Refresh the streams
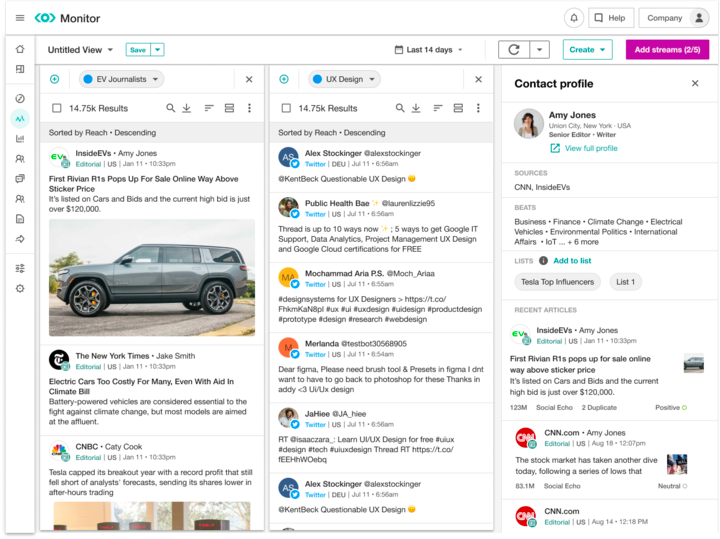The width and height of the screenshot is (720, 539). point(514,50)
